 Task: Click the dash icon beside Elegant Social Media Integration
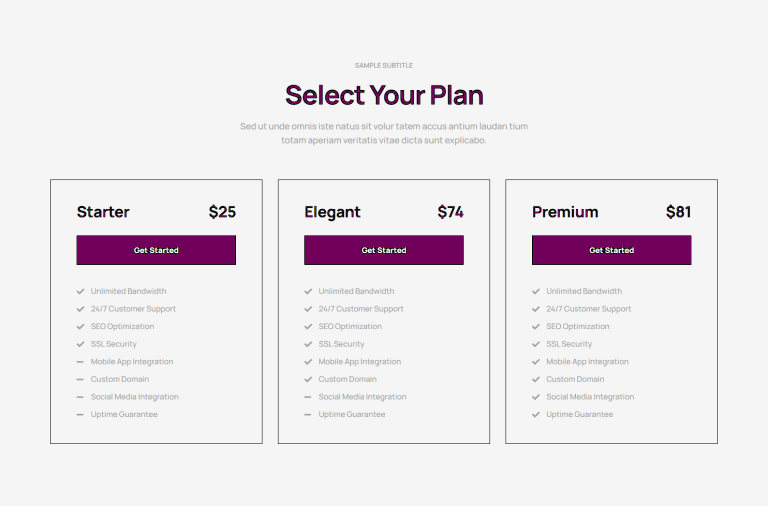[308, 397]
